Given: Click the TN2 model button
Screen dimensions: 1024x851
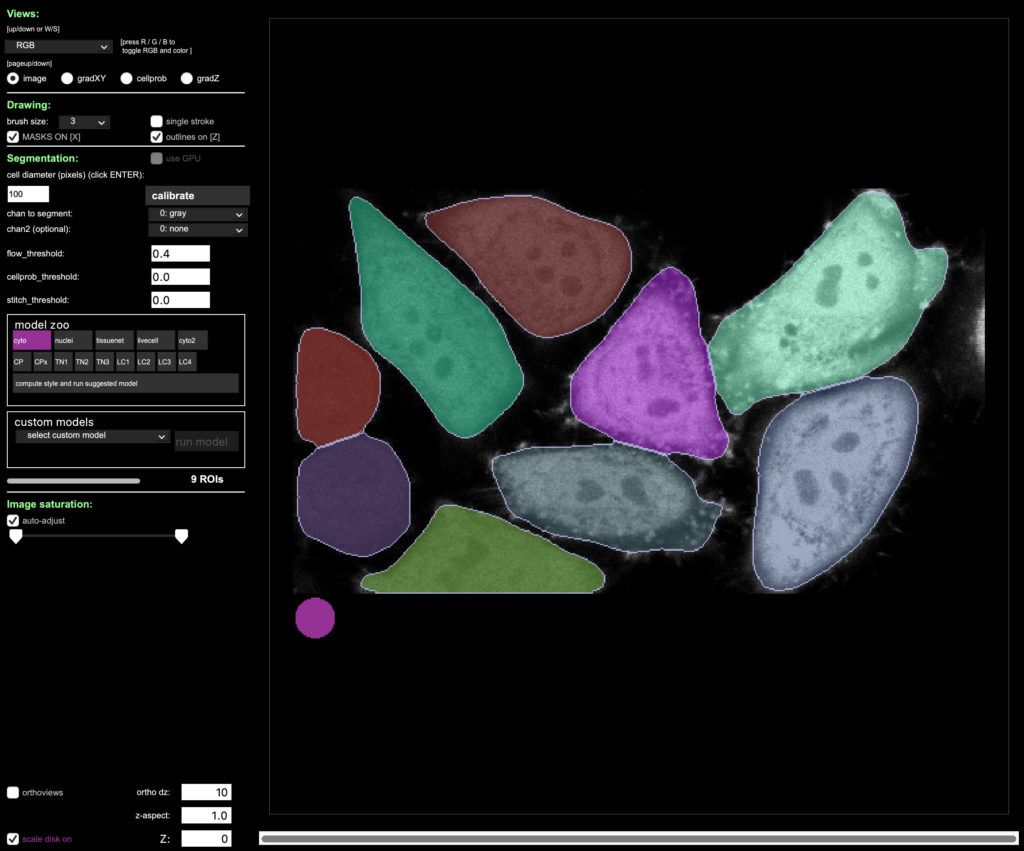Looking at the screenshot, I should click(82, 361).
